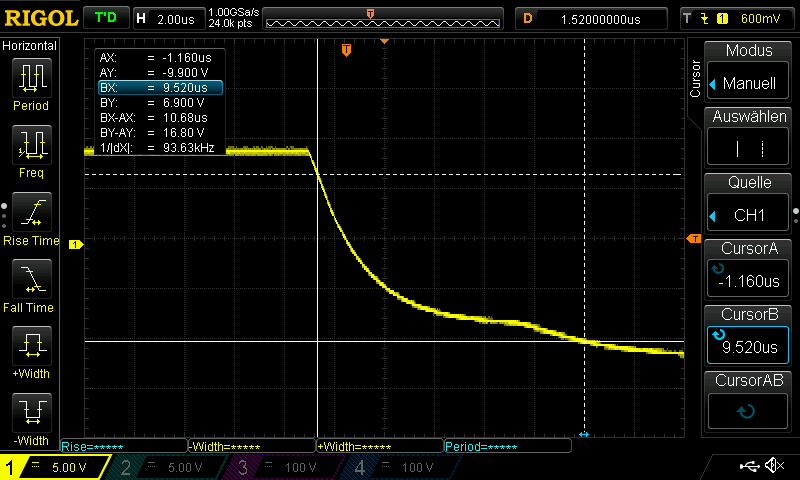This screenshot has height=480, width=800.
Task: Select the CursorA menu item
Action: click(749, 268)
